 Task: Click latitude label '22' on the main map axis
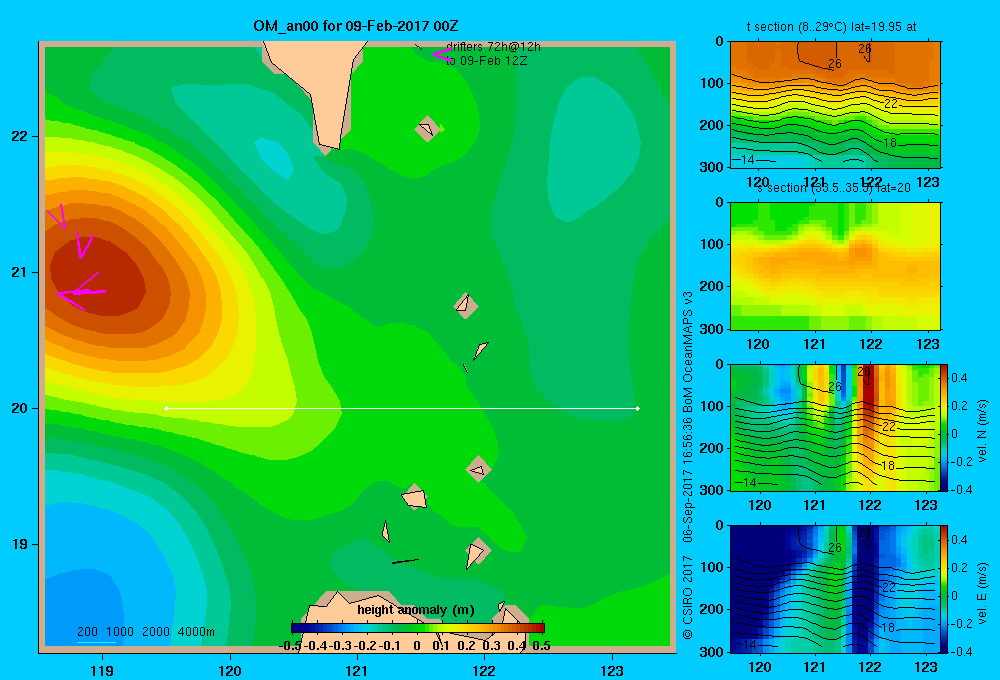[x=20, y=137]
